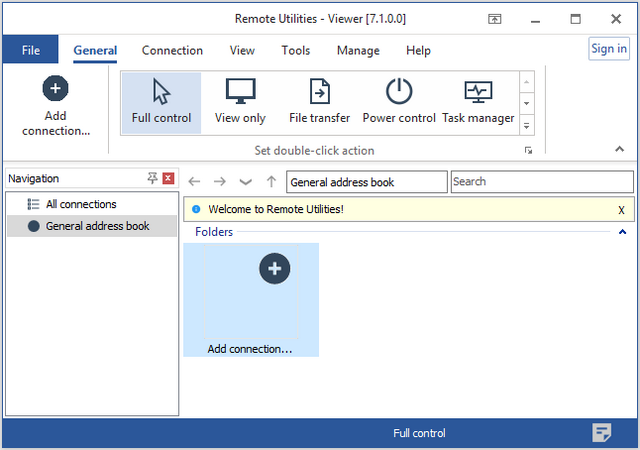
Task: Open the Connection tab
Action: tap(172, 50)
